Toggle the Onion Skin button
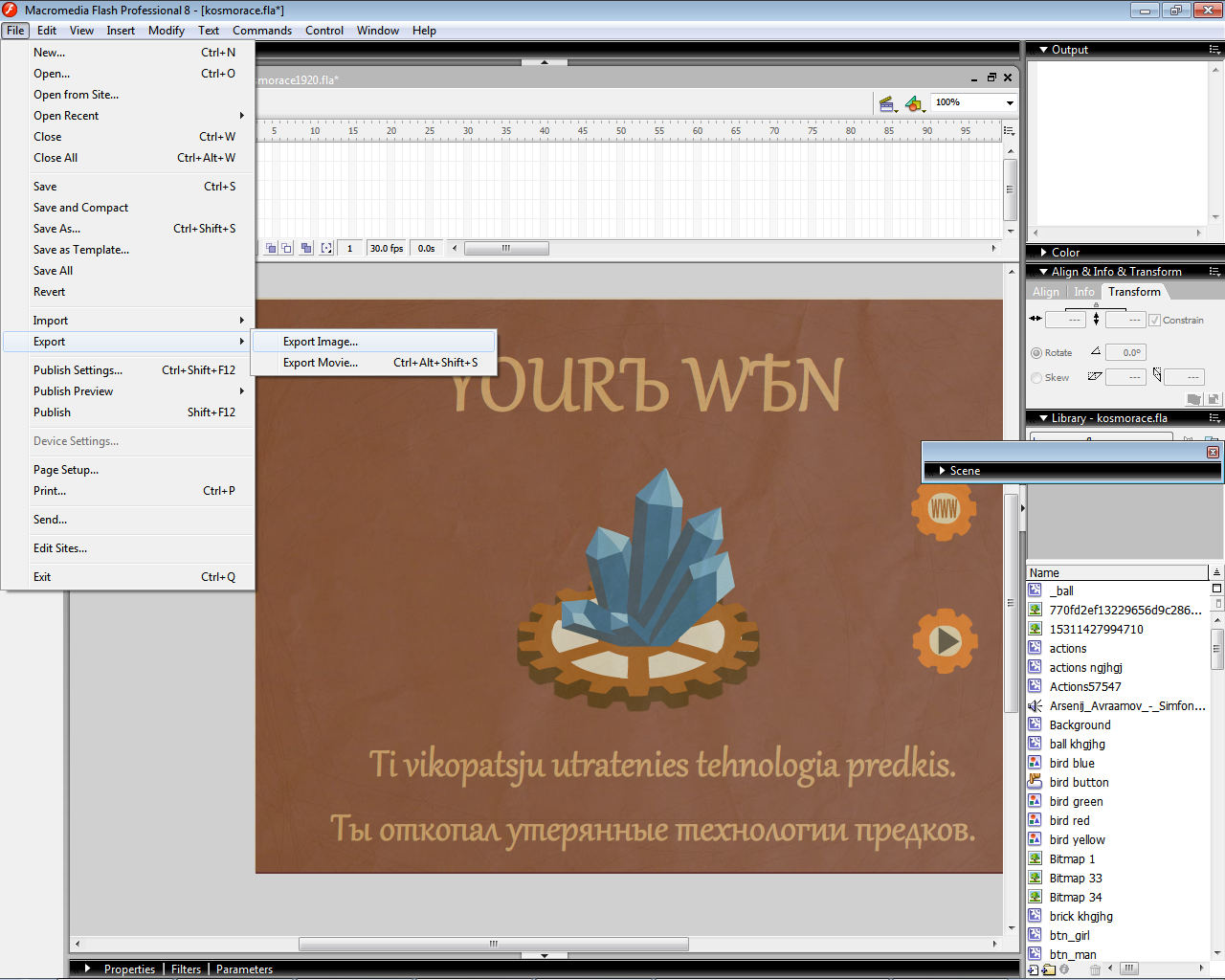This screenshot has height=980, width=1225. point(272,249)
